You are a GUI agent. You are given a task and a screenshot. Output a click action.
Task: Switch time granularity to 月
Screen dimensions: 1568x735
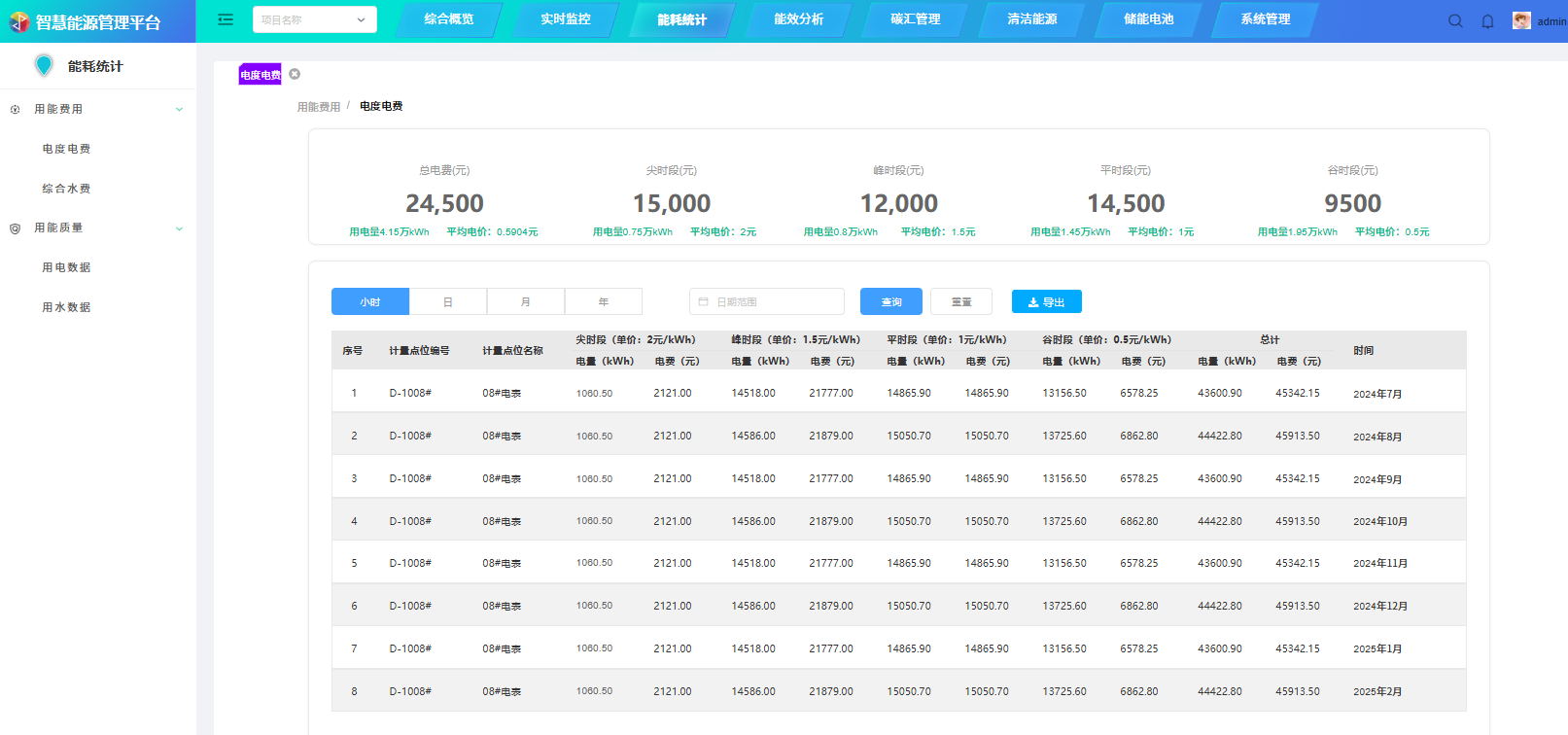[x=526, y=301]
